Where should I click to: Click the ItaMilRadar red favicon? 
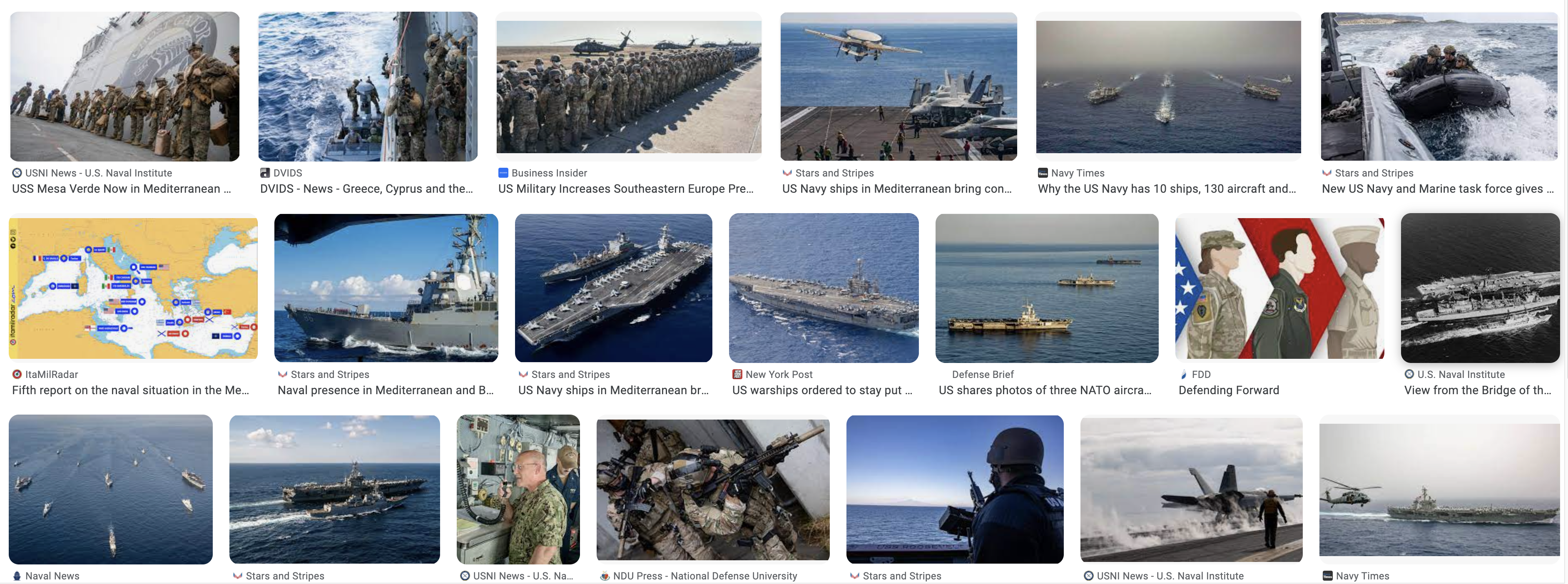17,374
